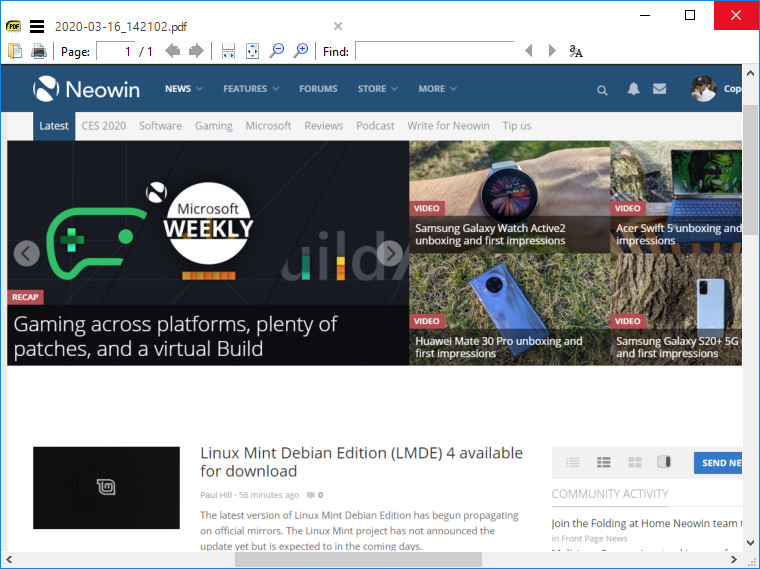Expand the NEWS dropdown menu
This screenshot has width=760, height=569.
click(x=184, y=89)
